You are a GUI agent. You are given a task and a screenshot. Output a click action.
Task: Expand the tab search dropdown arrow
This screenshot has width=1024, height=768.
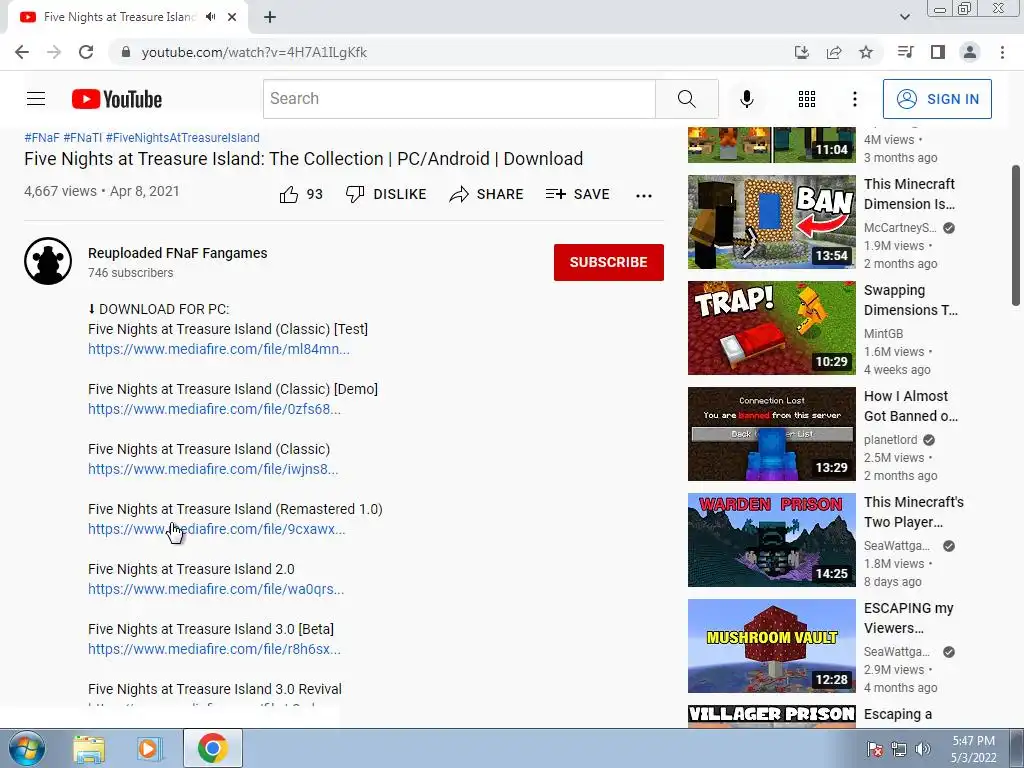pos(904,17)
